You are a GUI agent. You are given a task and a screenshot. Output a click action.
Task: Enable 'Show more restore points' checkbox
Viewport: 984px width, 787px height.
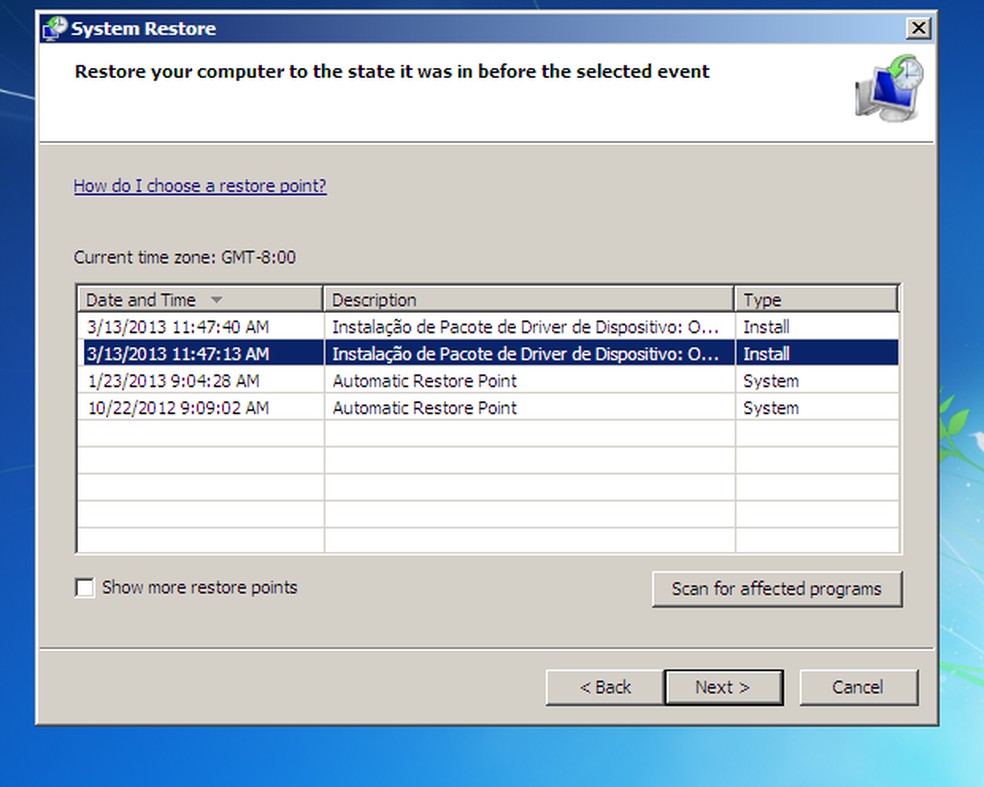pos(84,588)
